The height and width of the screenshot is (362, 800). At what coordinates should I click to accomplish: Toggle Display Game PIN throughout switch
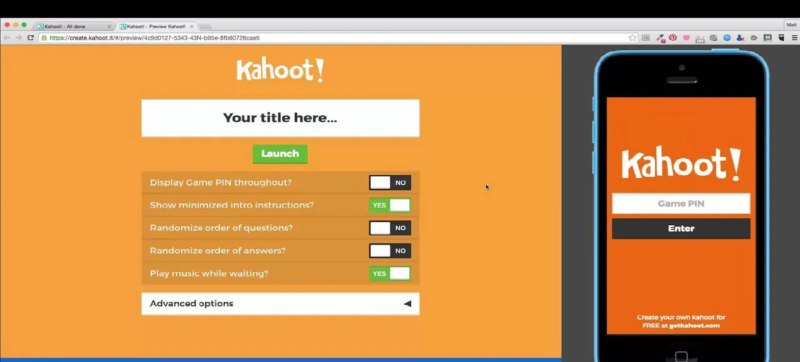(x=390, y=183)
